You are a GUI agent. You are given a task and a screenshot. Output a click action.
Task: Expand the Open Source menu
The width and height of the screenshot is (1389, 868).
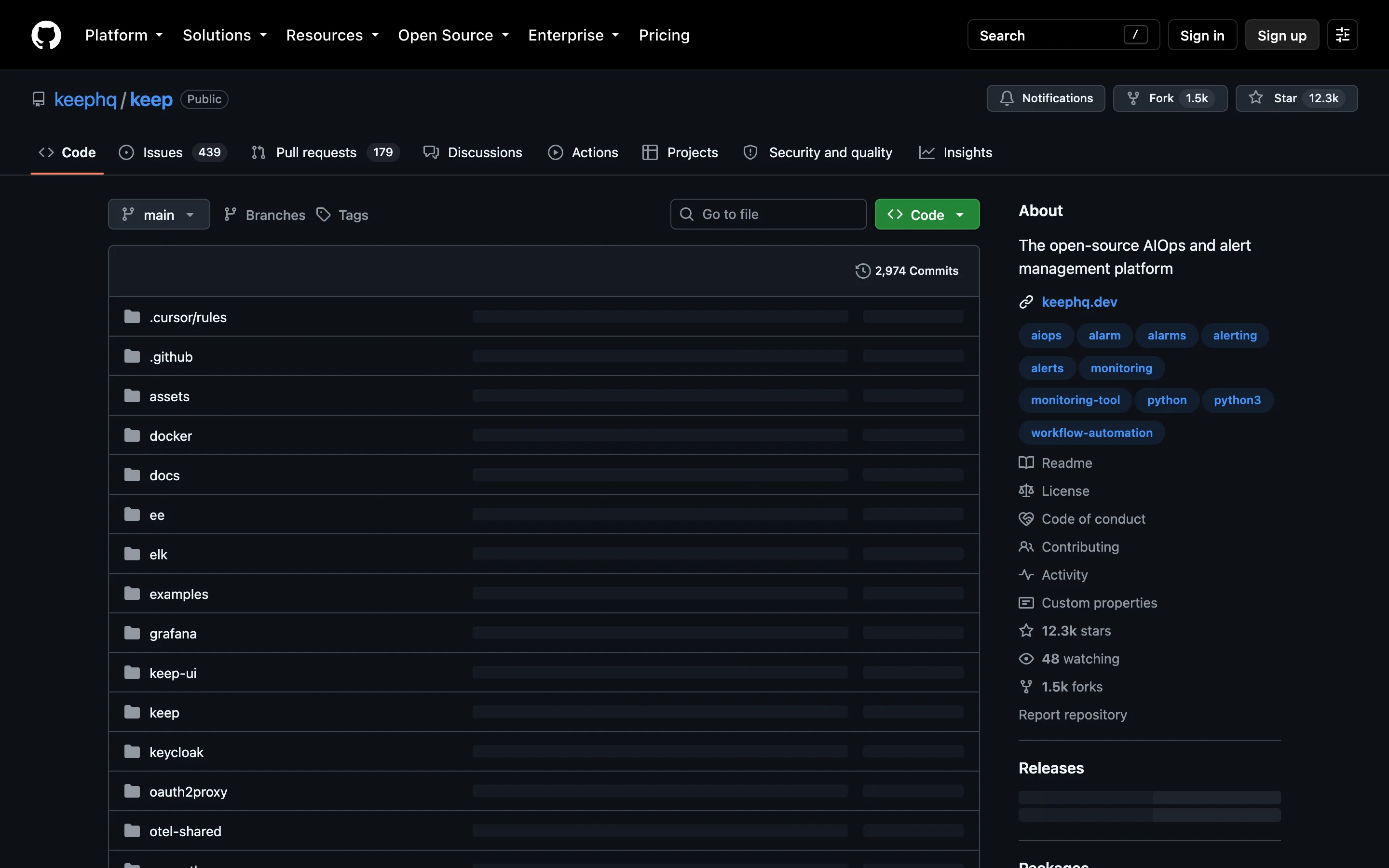click(453, 35)
